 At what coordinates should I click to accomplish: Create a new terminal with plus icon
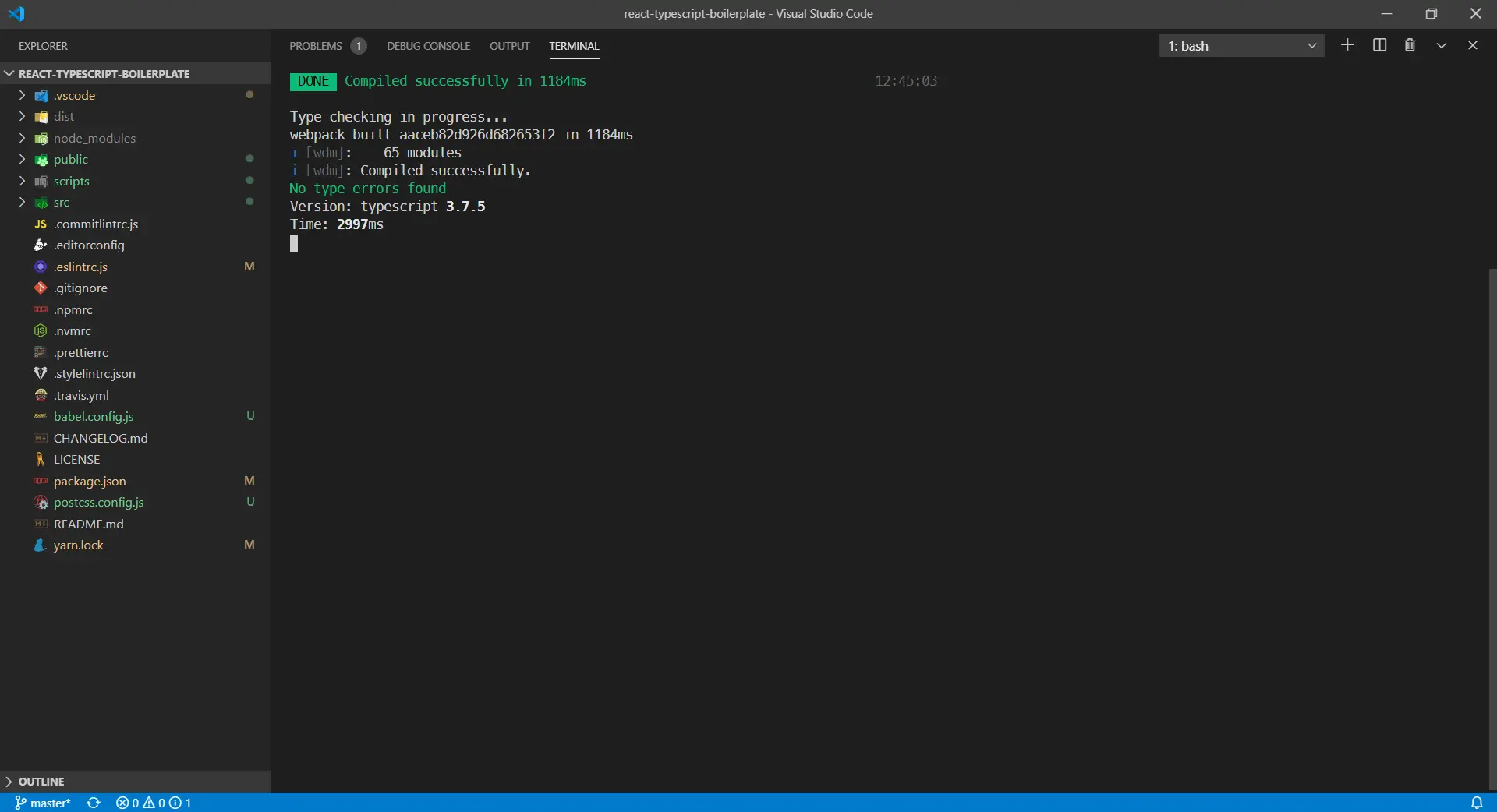pyautogui.click(x=1347, y=45)
